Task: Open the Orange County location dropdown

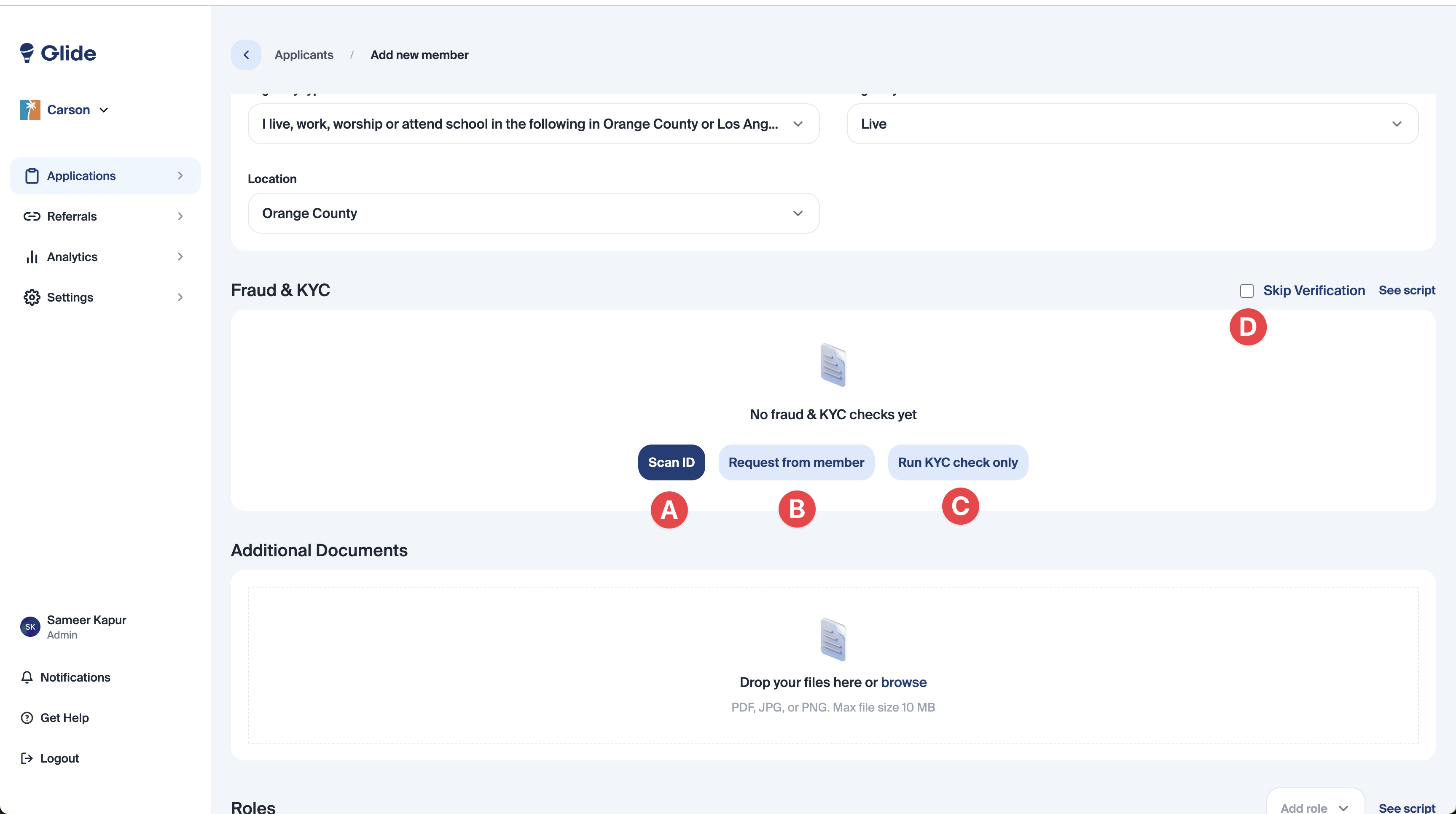Action: pos(533,213)
